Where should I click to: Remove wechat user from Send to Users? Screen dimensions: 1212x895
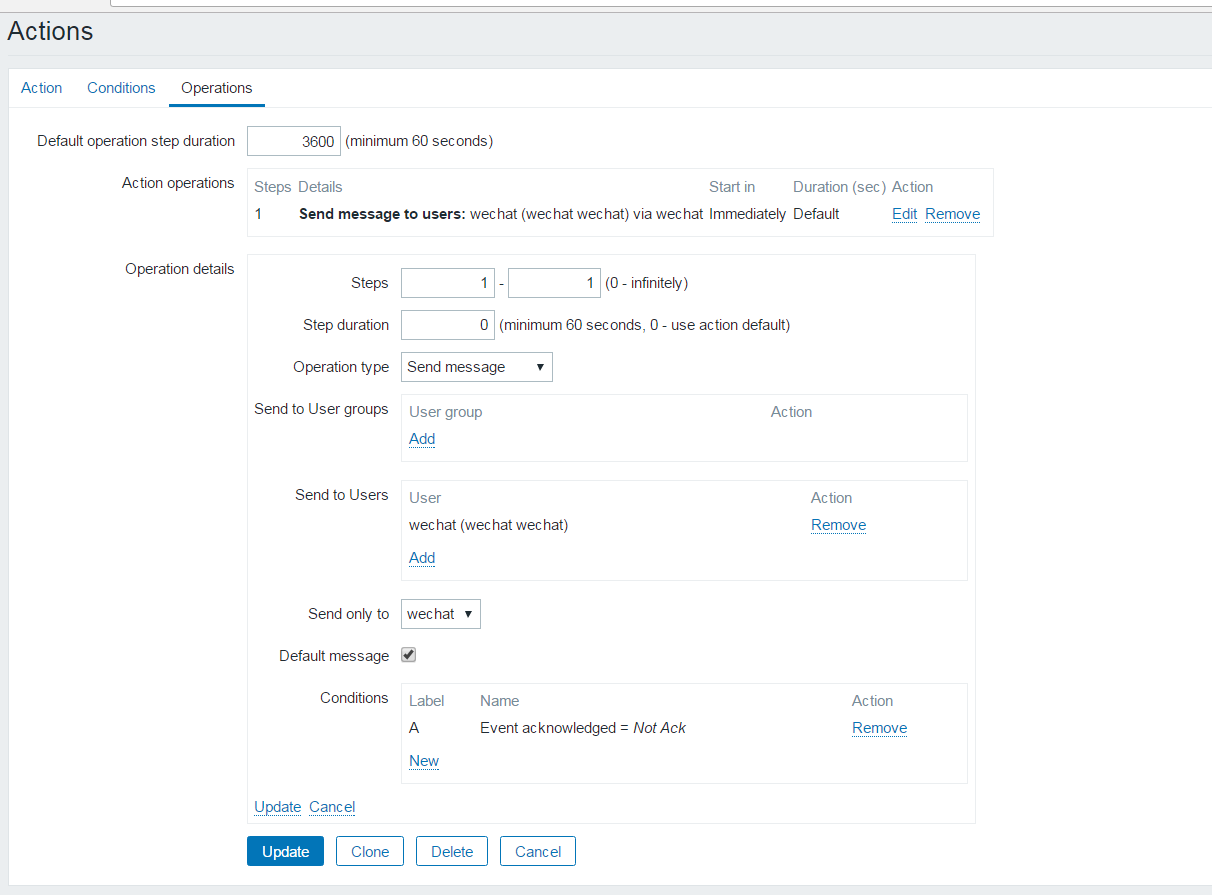coord(838,525)
